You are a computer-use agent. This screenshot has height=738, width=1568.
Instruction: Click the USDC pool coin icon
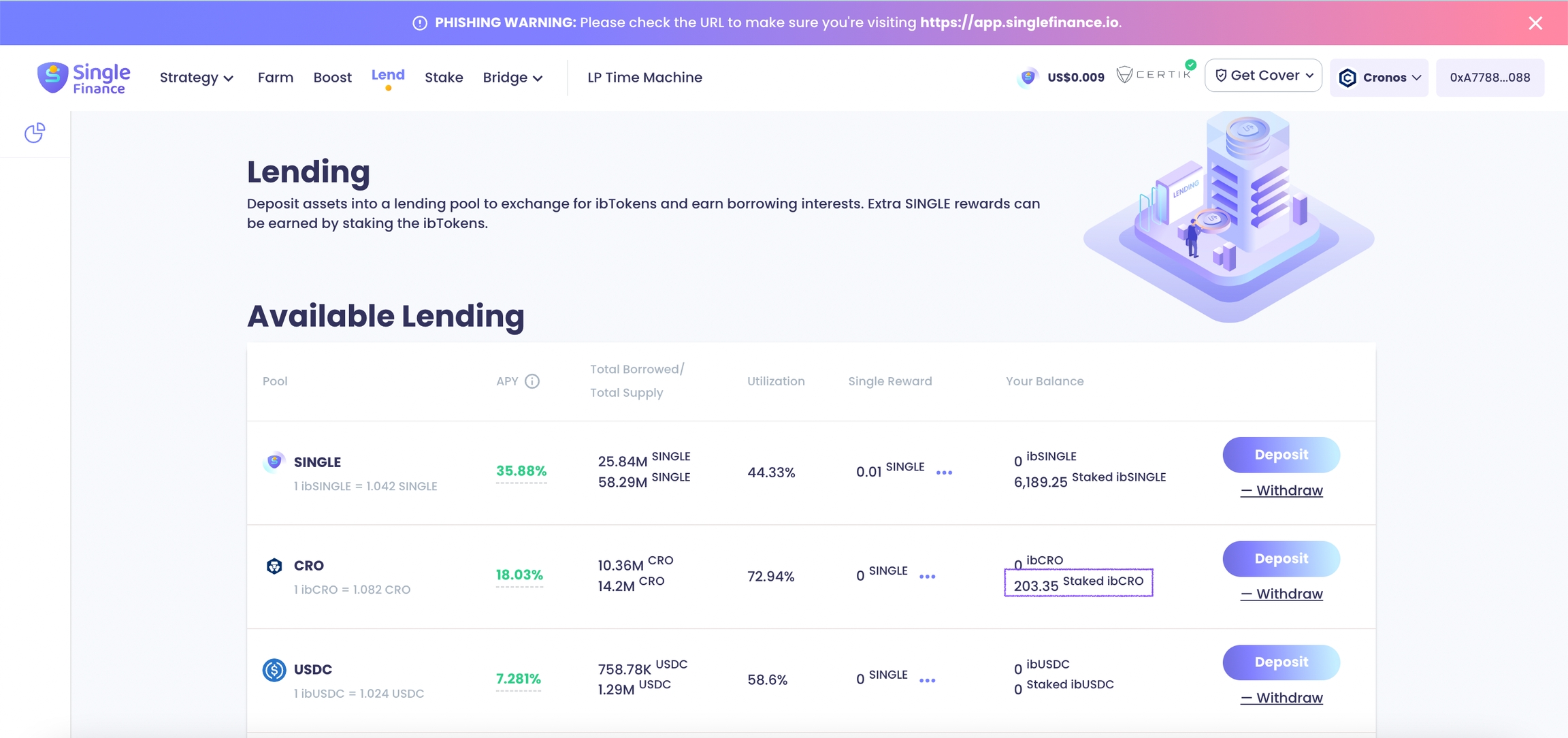click(274, 670)
